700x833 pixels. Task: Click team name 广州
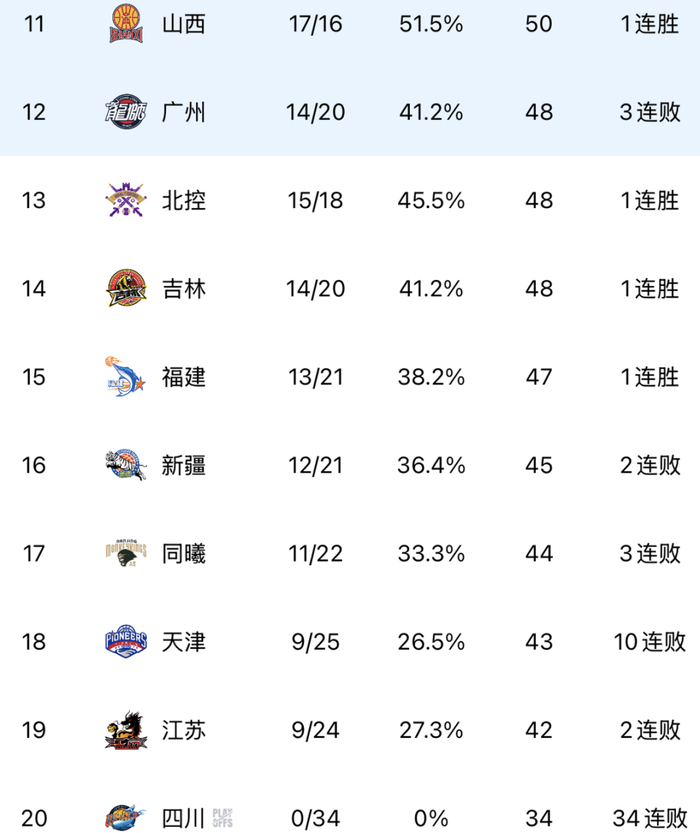pos(184,112)
